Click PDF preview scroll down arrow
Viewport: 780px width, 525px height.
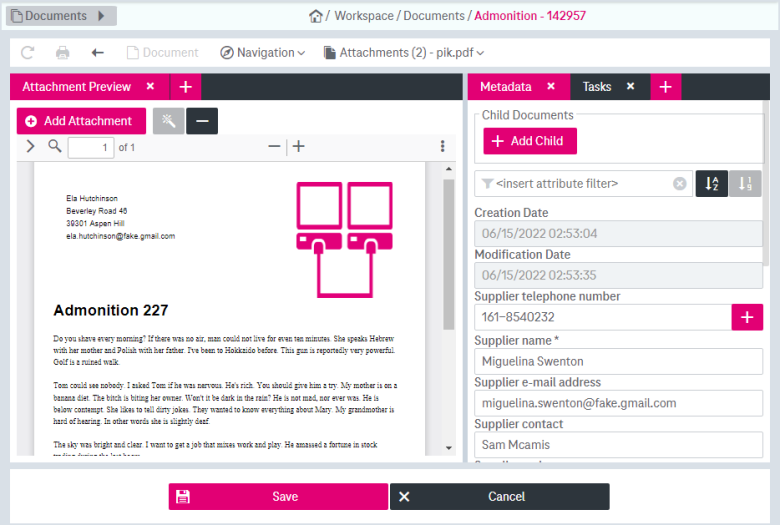click(x=449, y=448)
